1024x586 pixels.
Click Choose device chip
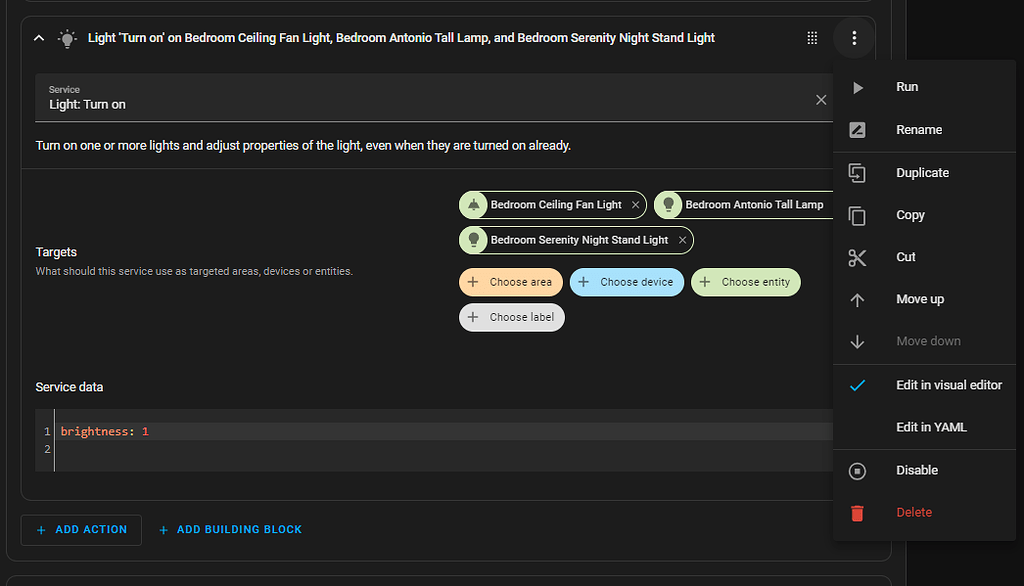627,282
